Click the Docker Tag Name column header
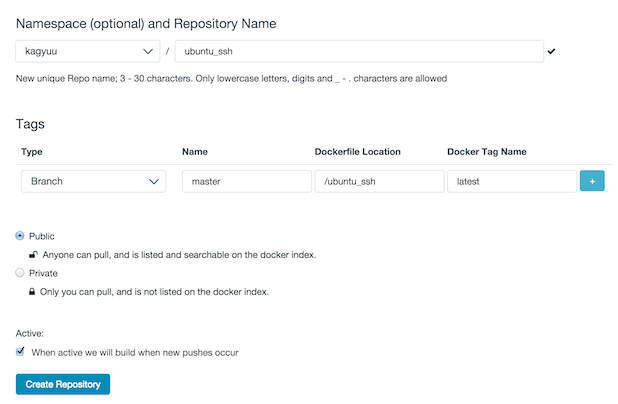The height and width of the screenshot is (404, 618). click(x=487, y=152)
